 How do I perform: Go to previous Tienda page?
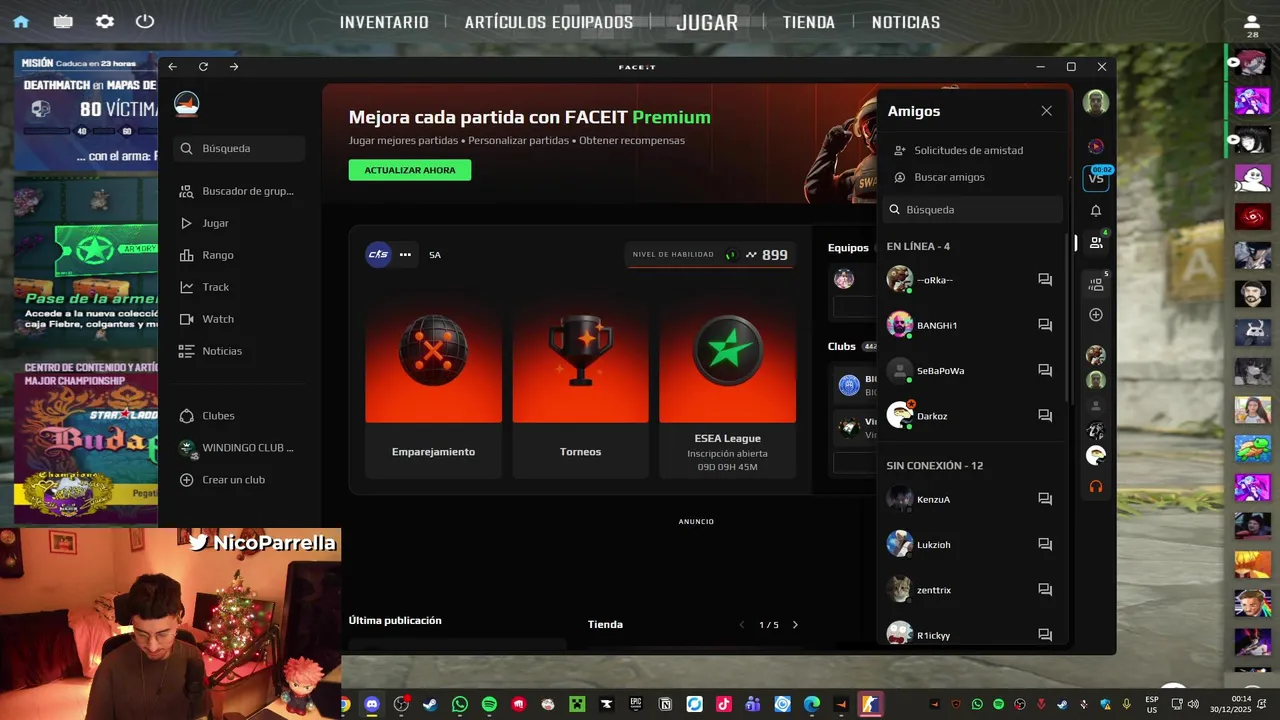[741, 625]
